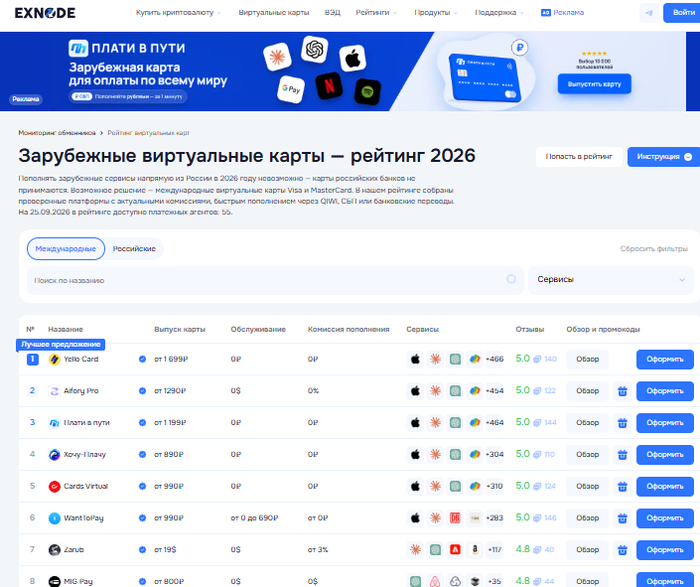Click Обзор for Aifory Pro

(x=587, y=391)
